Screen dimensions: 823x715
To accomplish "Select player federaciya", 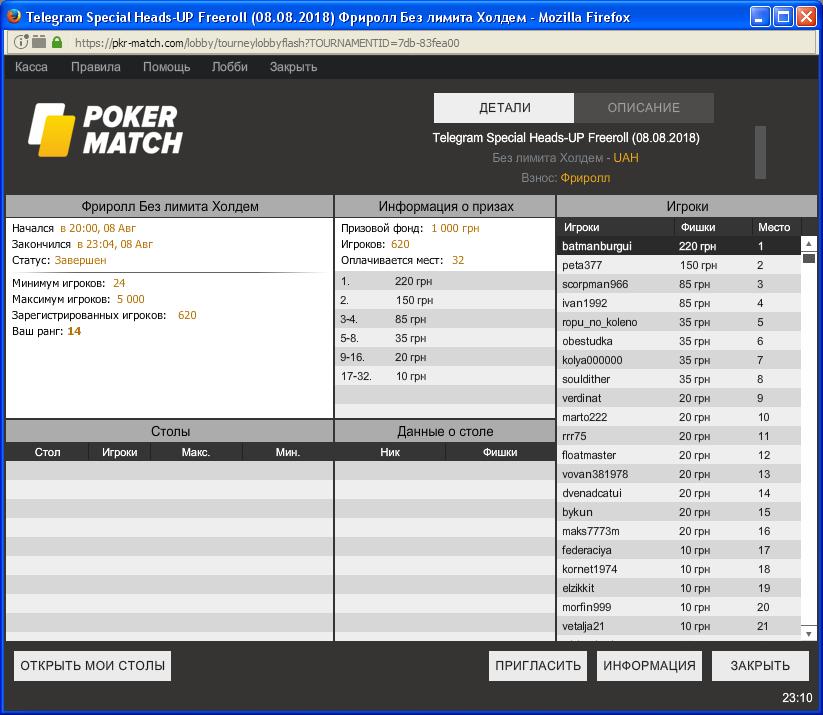I will click(679, 550).
